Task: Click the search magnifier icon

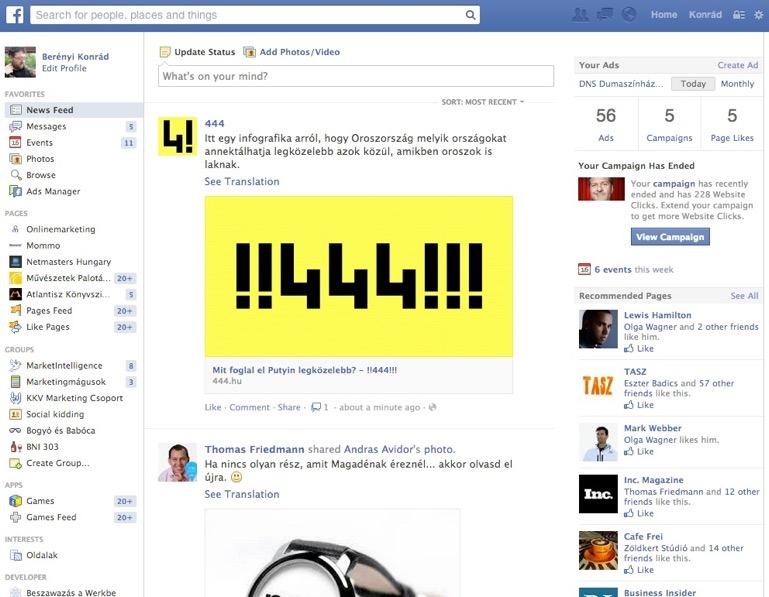Action: tap(470, 15)
